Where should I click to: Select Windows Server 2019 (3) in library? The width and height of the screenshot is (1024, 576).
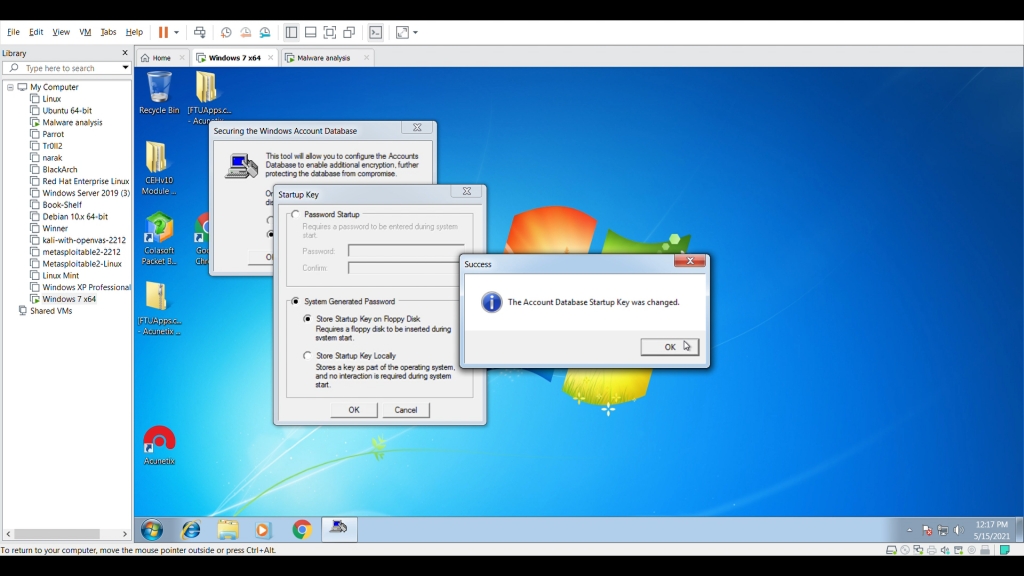(86, 193)
